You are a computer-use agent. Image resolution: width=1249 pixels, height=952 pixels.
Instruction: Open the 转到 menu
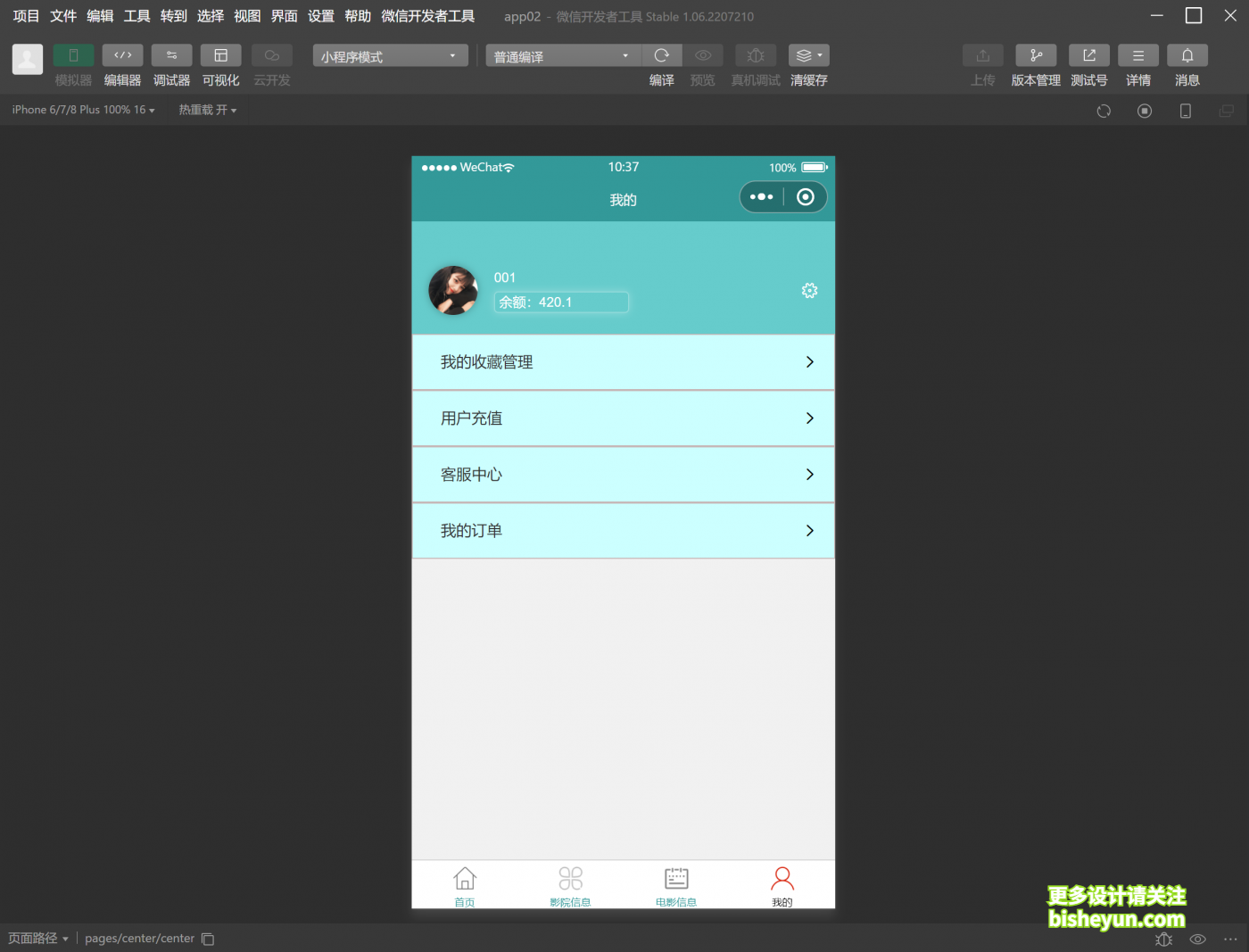(174, 16)
